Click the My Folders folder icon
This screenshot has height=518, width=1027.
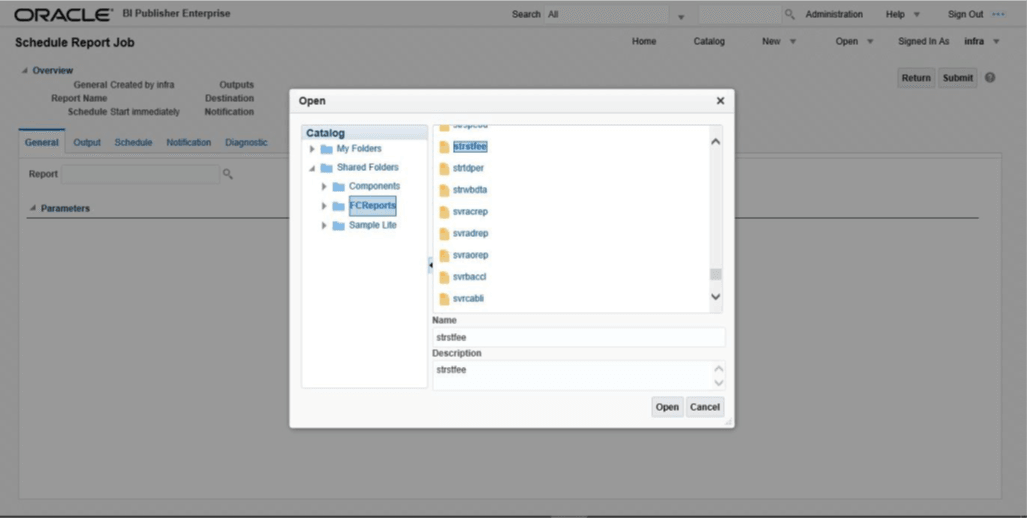[326, 149]
